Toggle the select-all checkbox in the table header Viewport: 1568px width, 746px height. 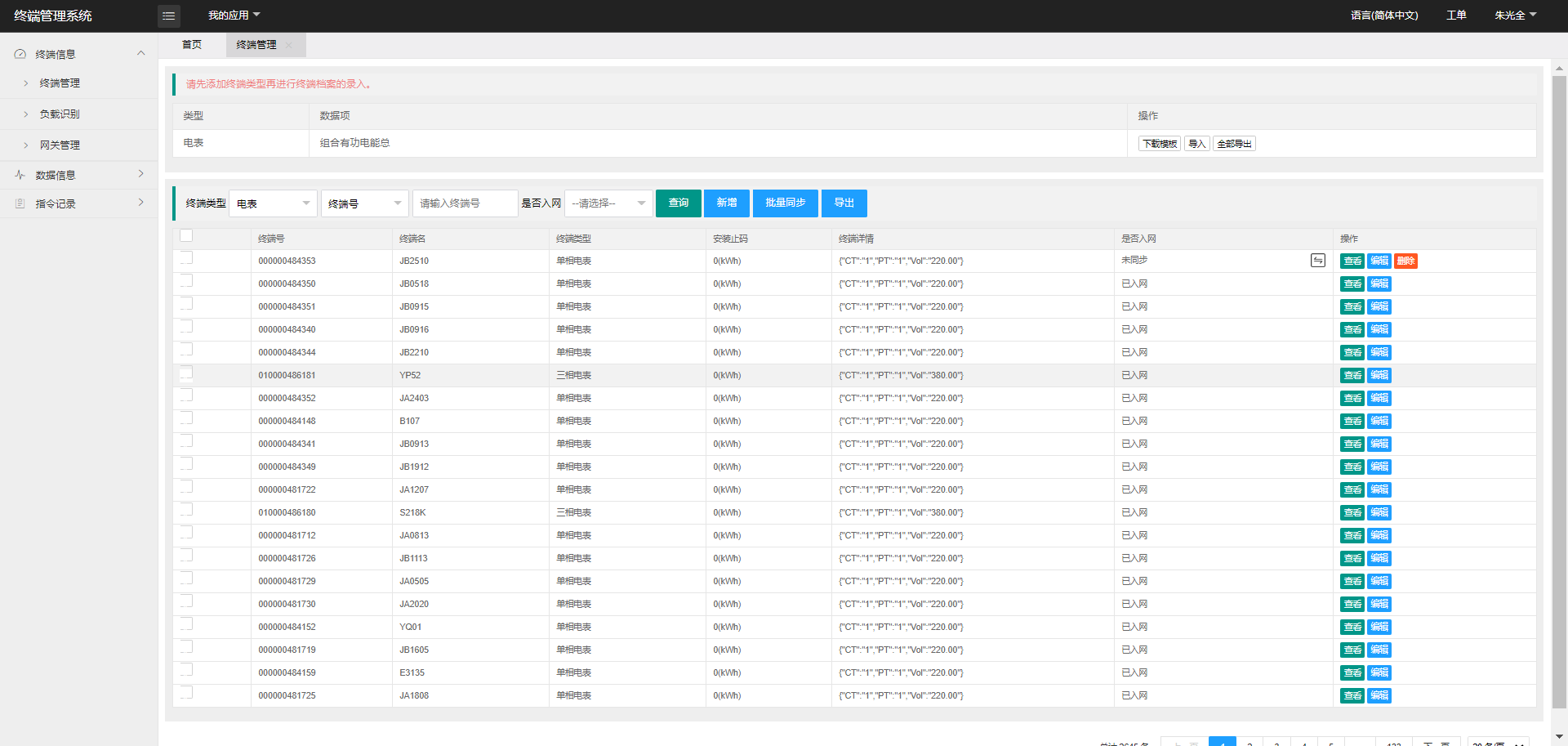pos(186,236)
